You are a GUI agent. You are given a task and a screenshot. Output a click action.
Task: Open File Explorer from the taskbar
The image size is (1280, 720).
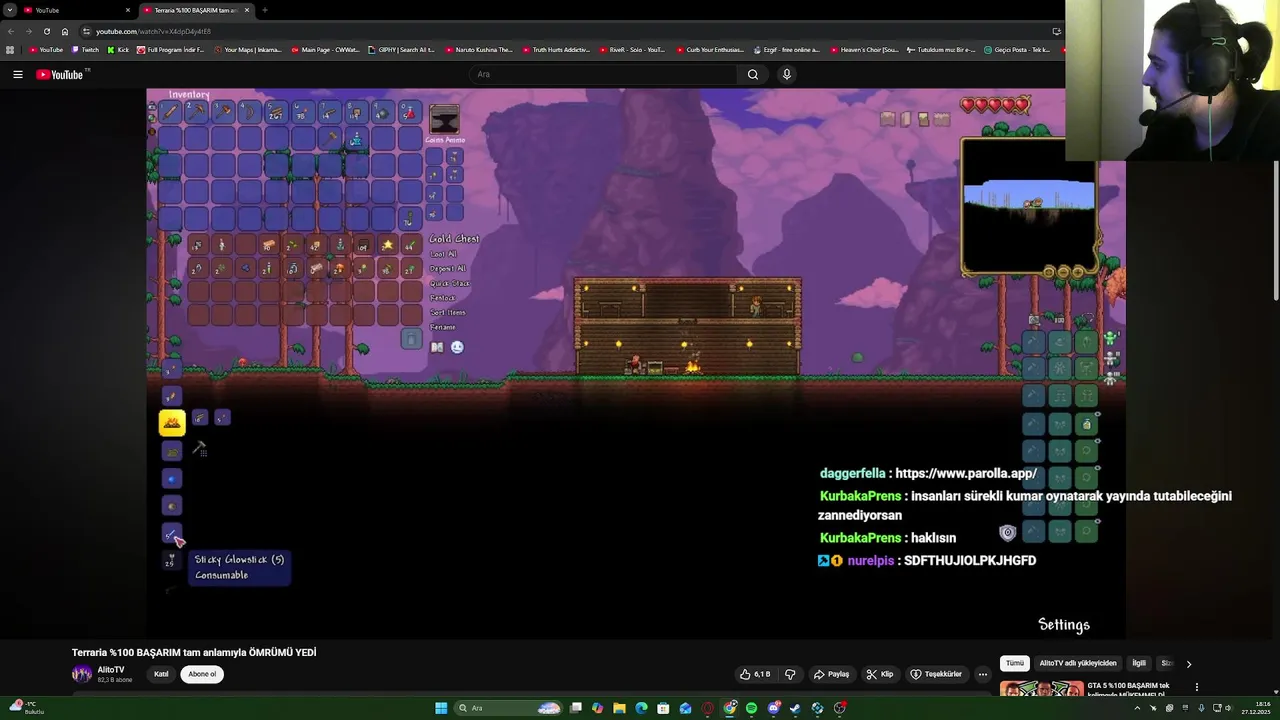(x=619, y=708)
